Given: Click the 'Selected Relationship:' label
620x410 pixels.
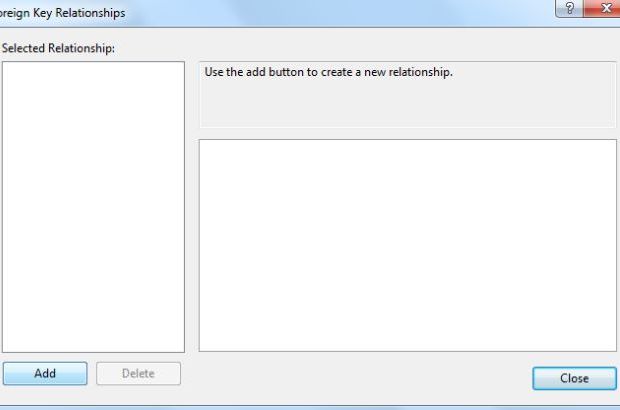Looking at the screenshot, I should (58, 48).
